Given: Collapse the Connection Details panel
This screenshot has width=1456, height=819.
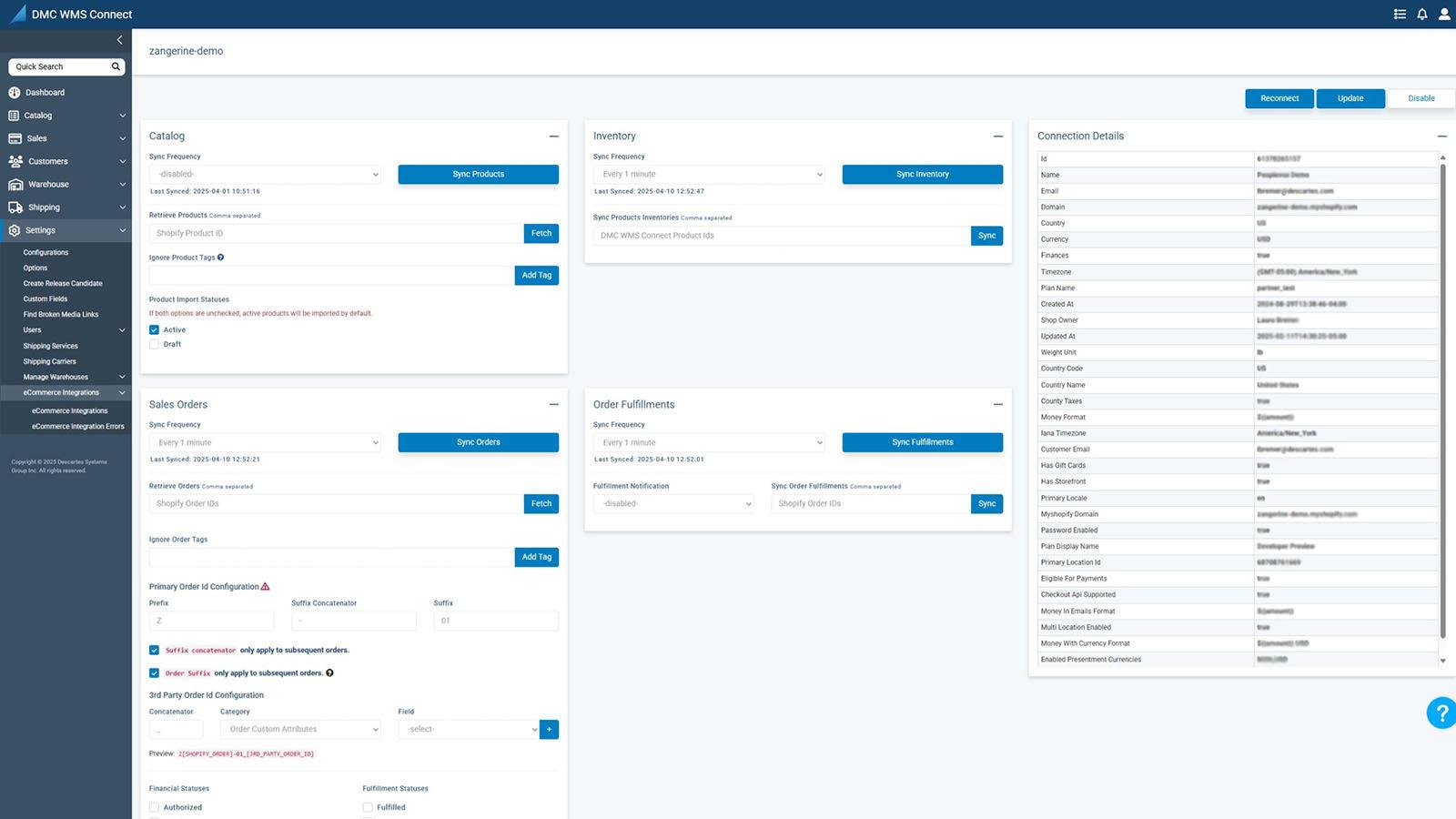Looking at the screenshot, I should coord(1441,136).
